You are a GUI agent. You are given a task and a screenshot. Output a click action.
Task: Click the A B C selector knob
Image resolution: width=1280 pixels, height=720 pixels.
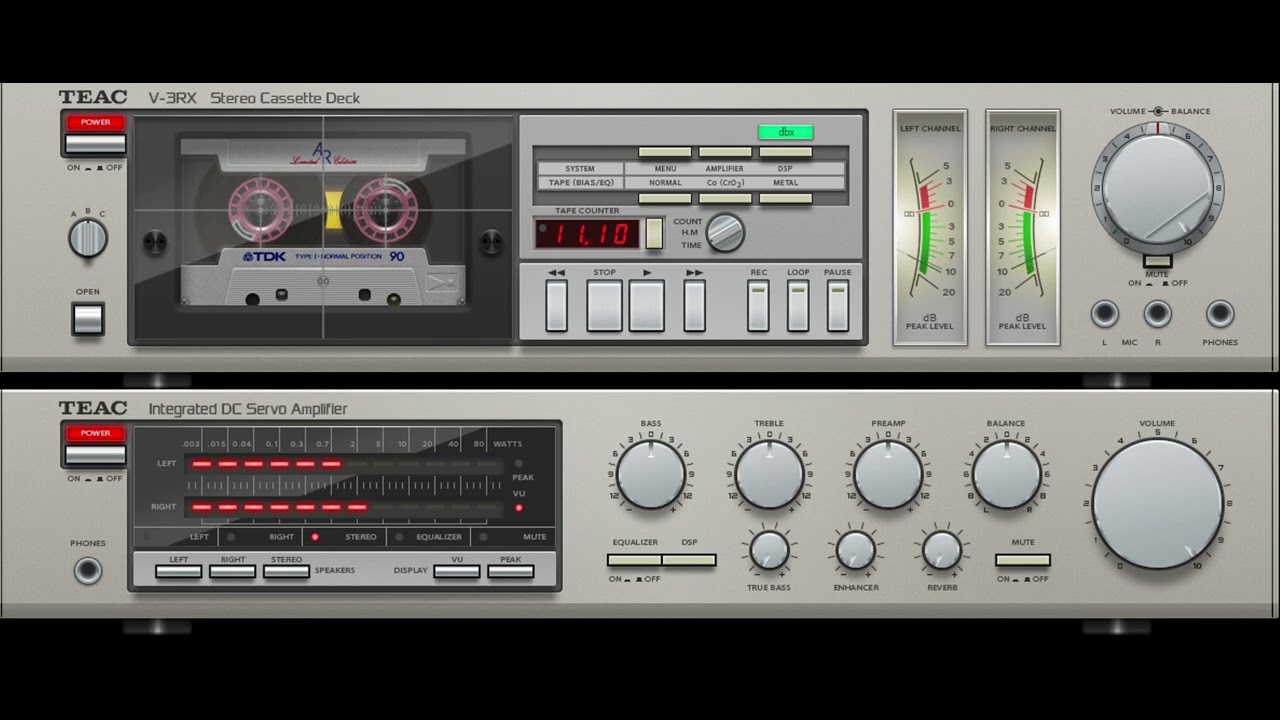click(x=88, y=238)
